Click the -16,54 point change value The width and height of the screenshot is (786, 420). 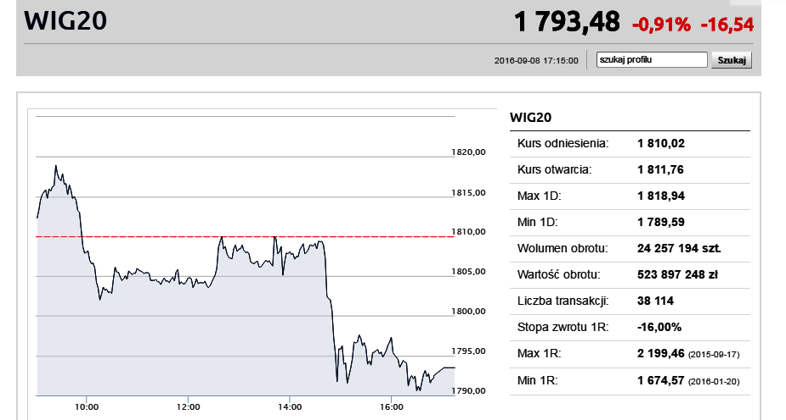pos(727,25)
